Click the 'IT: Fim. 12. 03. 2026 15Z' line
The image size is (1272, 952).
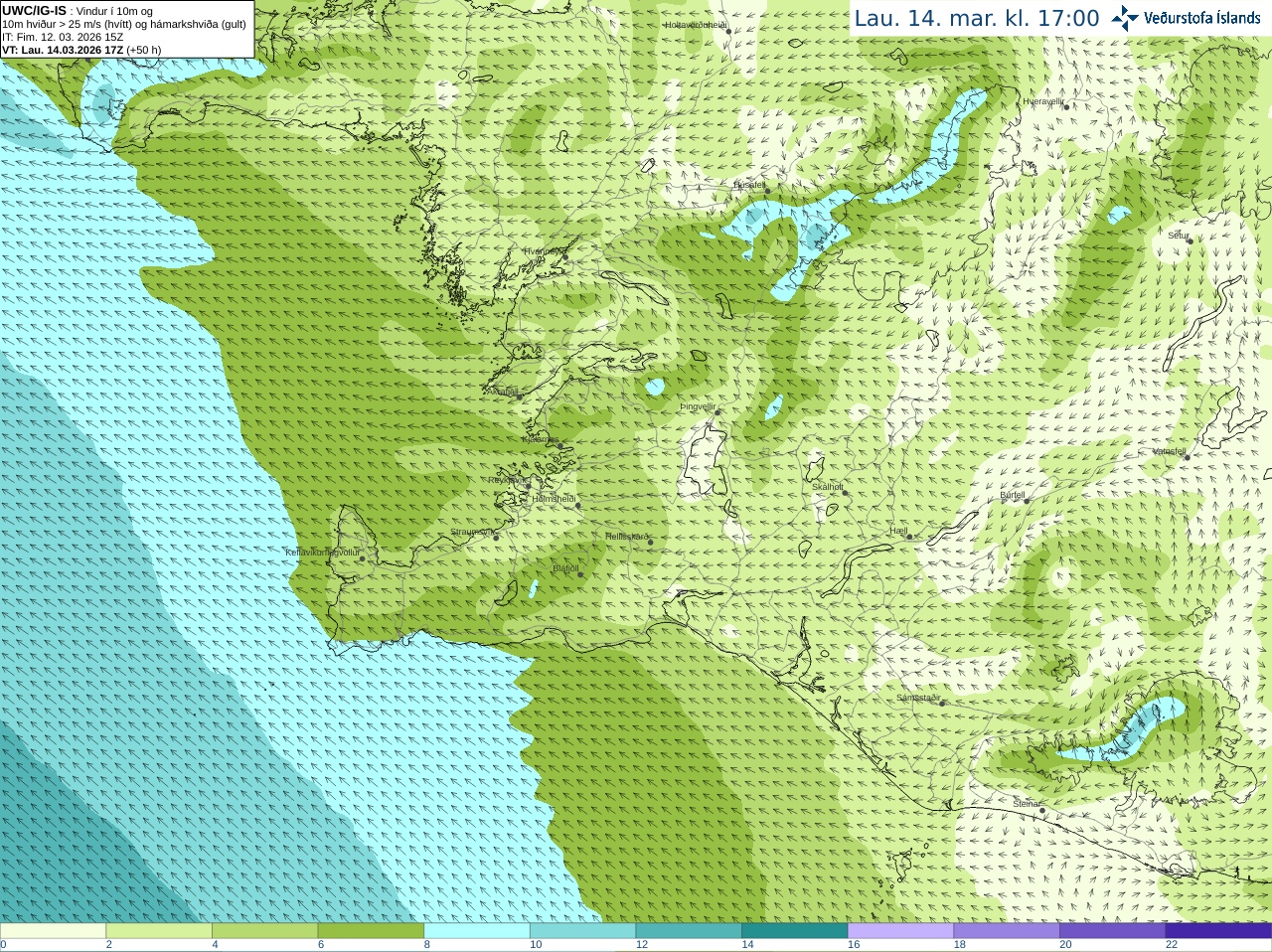click(x=63, y=37)
